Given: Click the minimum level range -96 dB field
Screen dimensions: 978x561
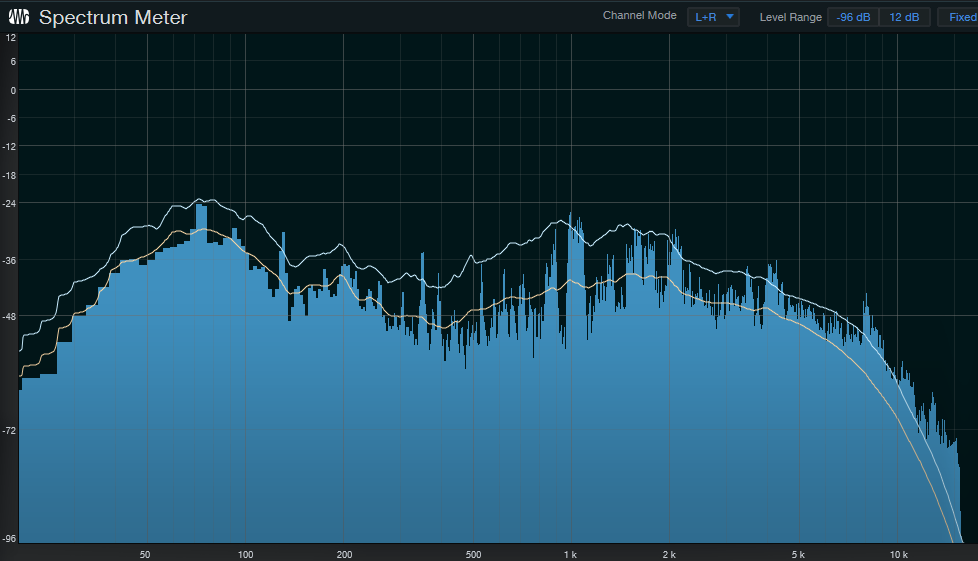Looking at the screenshot, I should point(853,17).
